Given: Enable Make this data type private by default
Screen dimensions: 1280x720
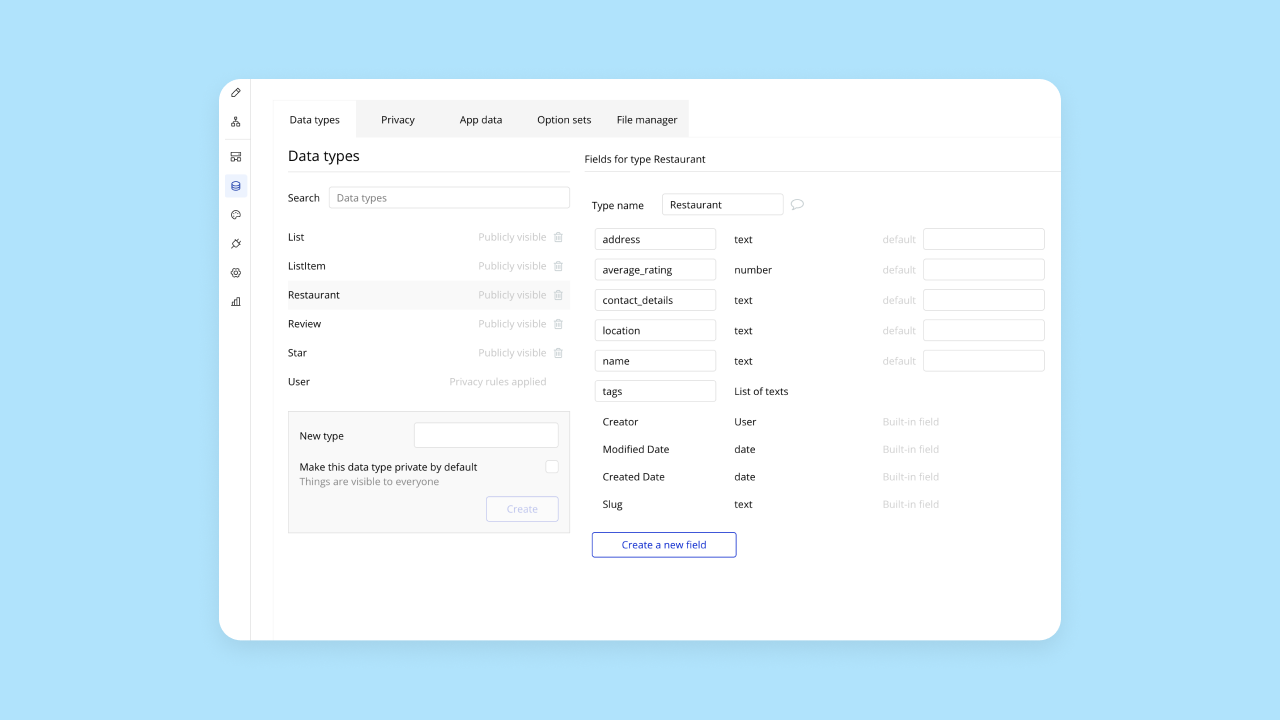Looking at the screenshot, I should pos(551,466).
